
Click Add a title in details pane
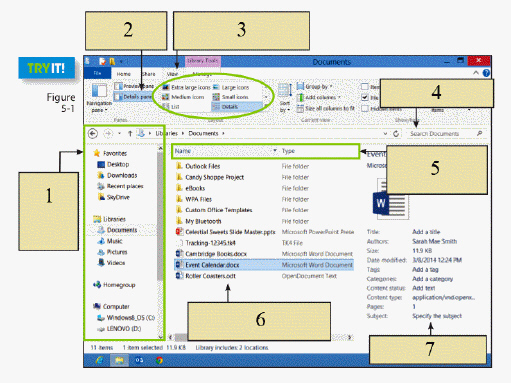pyautogui.click(x=426, y=232)
